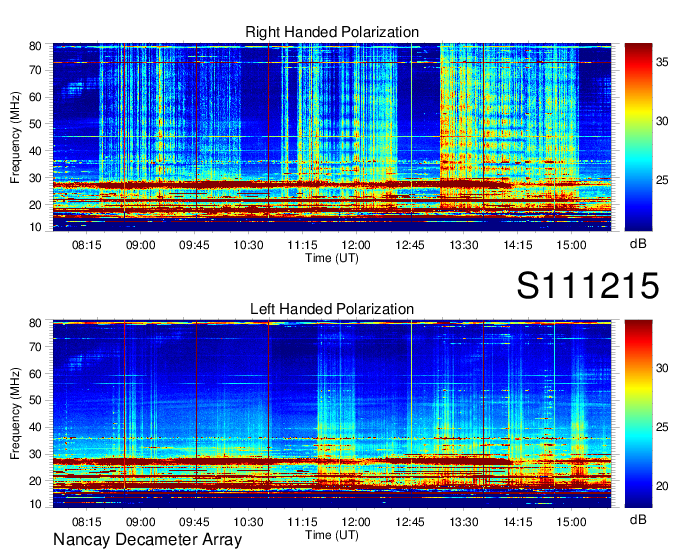Click the 30 MHz tick on the Right Handed plot
This screenshot has width=680, height=552.
35,178
